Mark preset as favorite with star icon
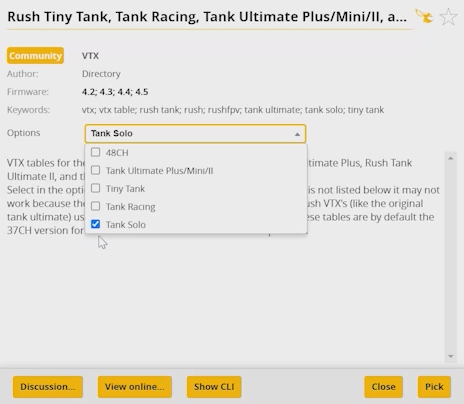This screenshot has width=464, height=404. (448, 17)
